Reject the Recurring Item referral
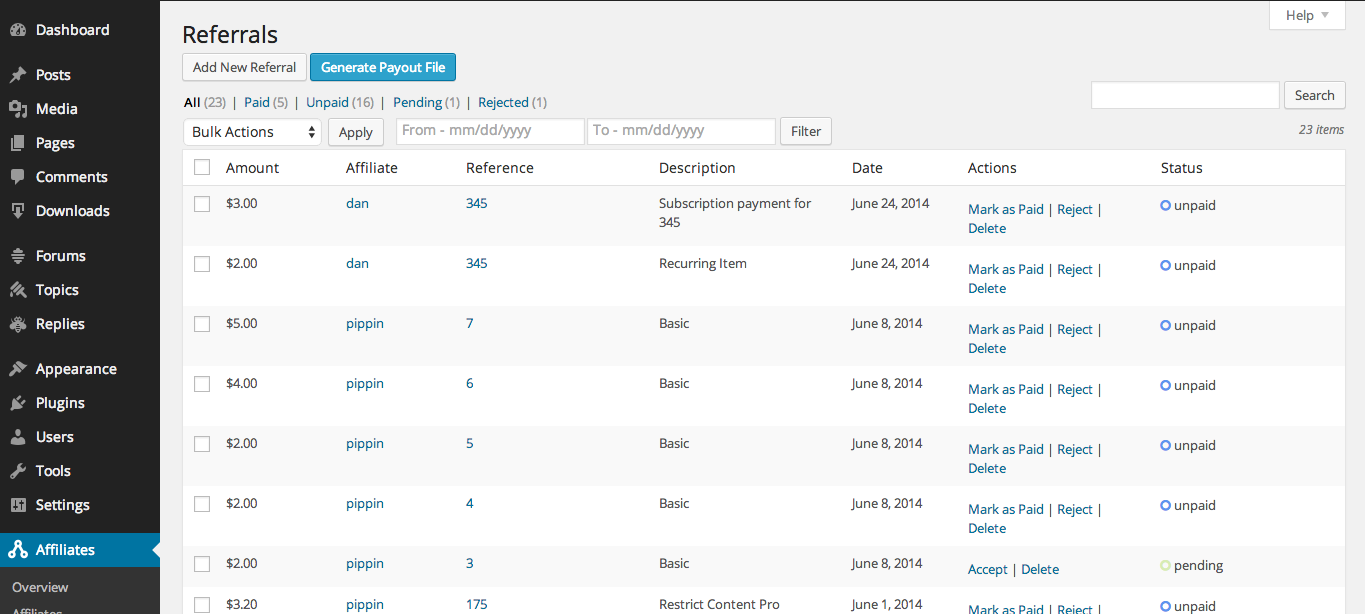The image size is (1365, 614). (x=1075, y=269)
